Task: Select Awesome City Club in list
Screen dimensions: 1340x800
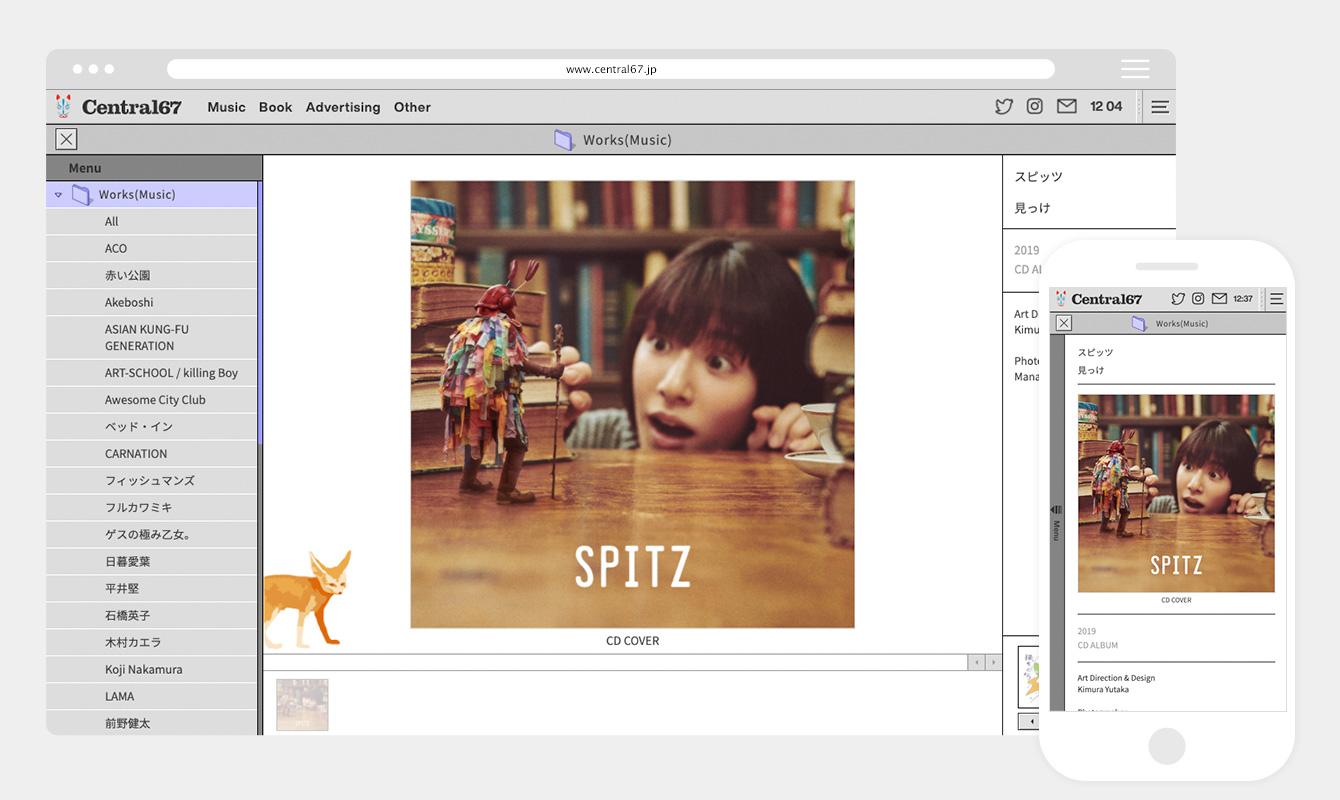Action: pos(152,400)
